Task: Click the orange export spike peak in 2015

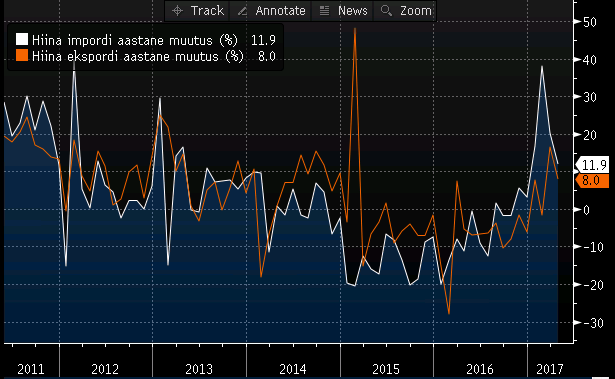Action: coord(355,28)
